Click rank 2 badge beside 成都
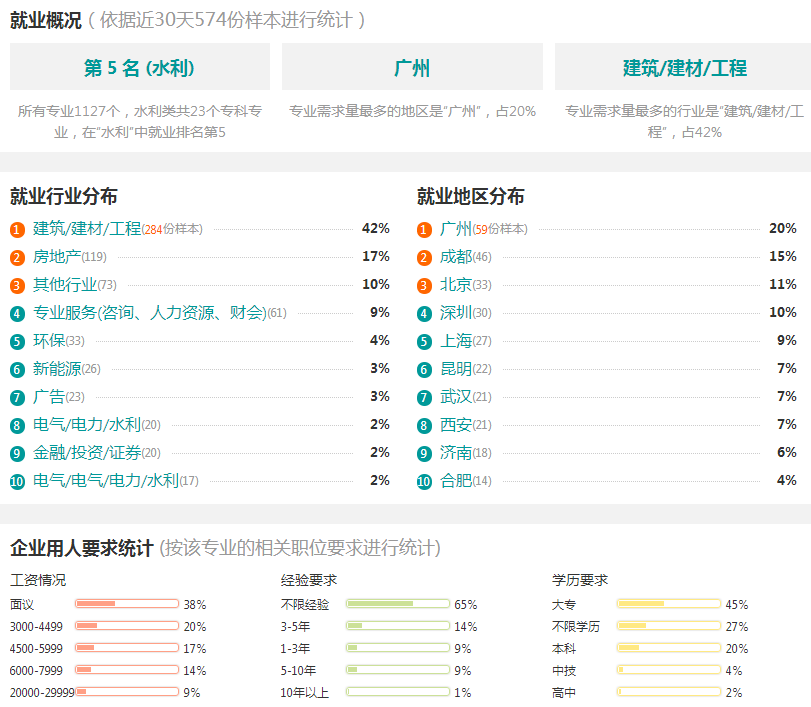 coord(424,258)
